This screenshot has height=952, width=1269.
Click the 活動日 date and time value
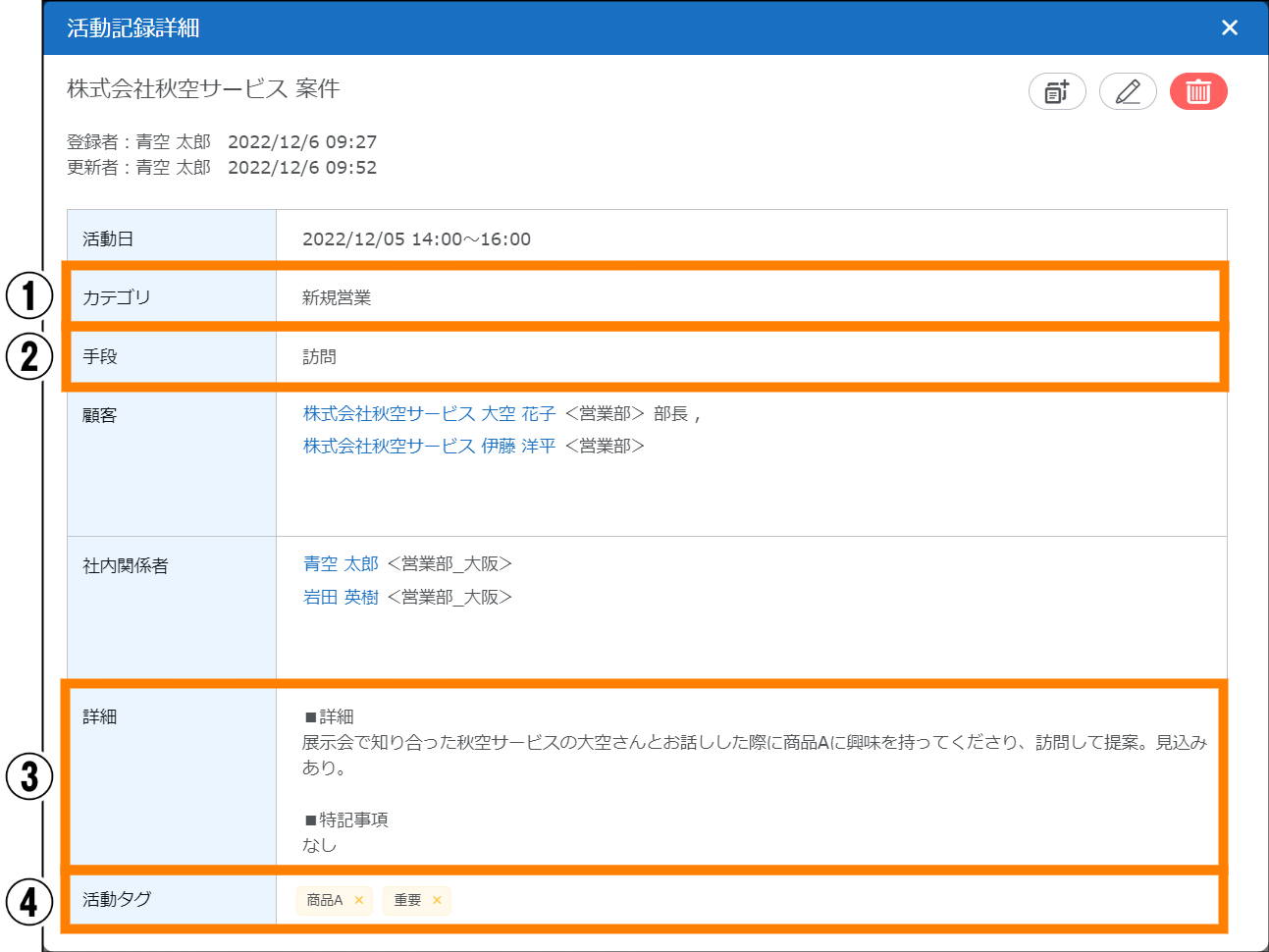point(416,239)
